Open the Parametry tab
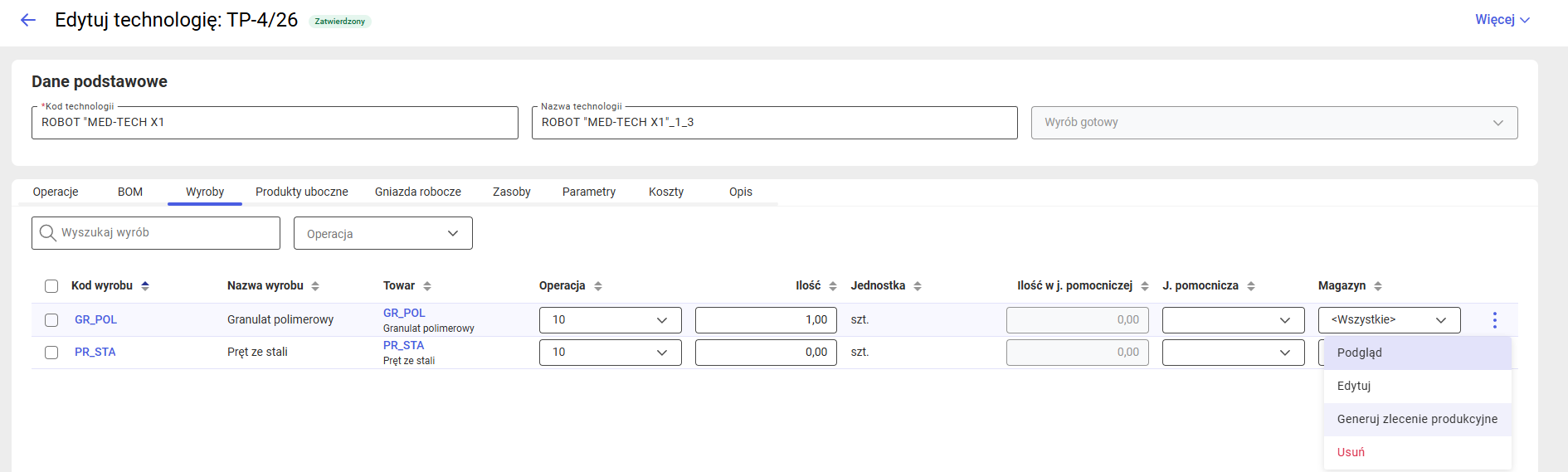Image resolution: width=1568 pixels, height=472 pixels. 589,192
